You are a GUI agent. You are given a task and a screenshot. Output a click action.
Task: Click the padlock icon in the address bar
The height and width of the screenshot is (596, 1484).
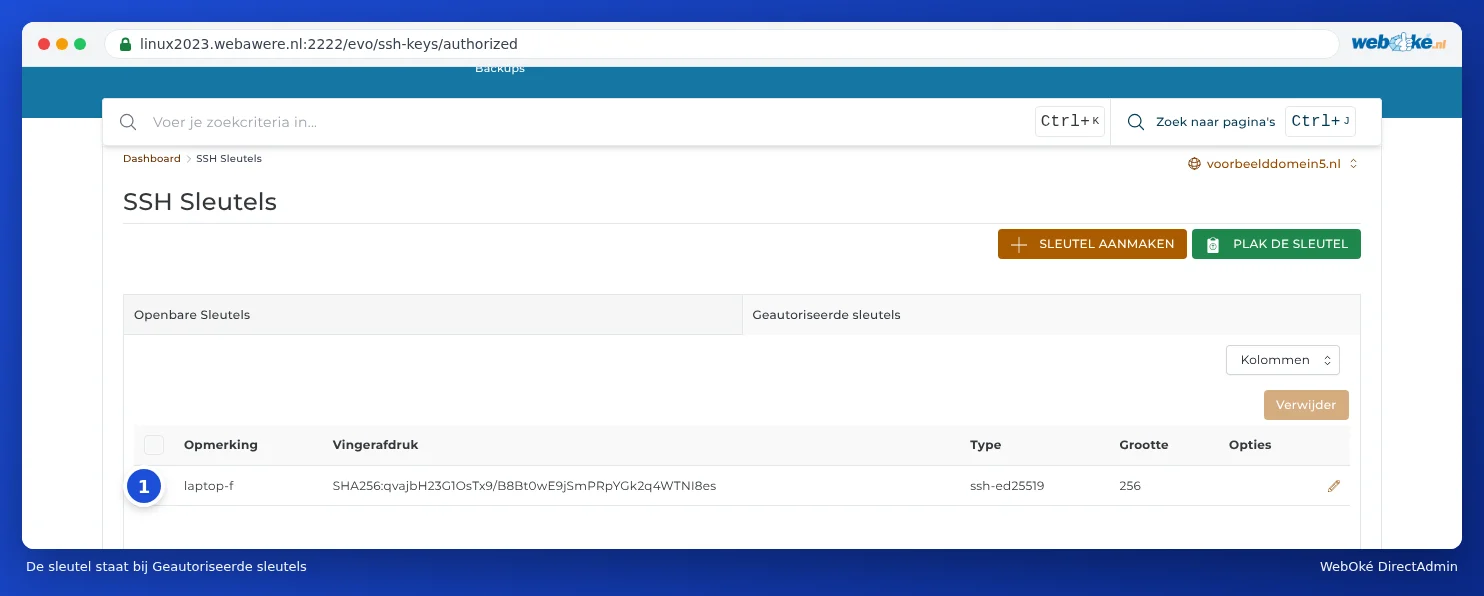coord(125,44)
